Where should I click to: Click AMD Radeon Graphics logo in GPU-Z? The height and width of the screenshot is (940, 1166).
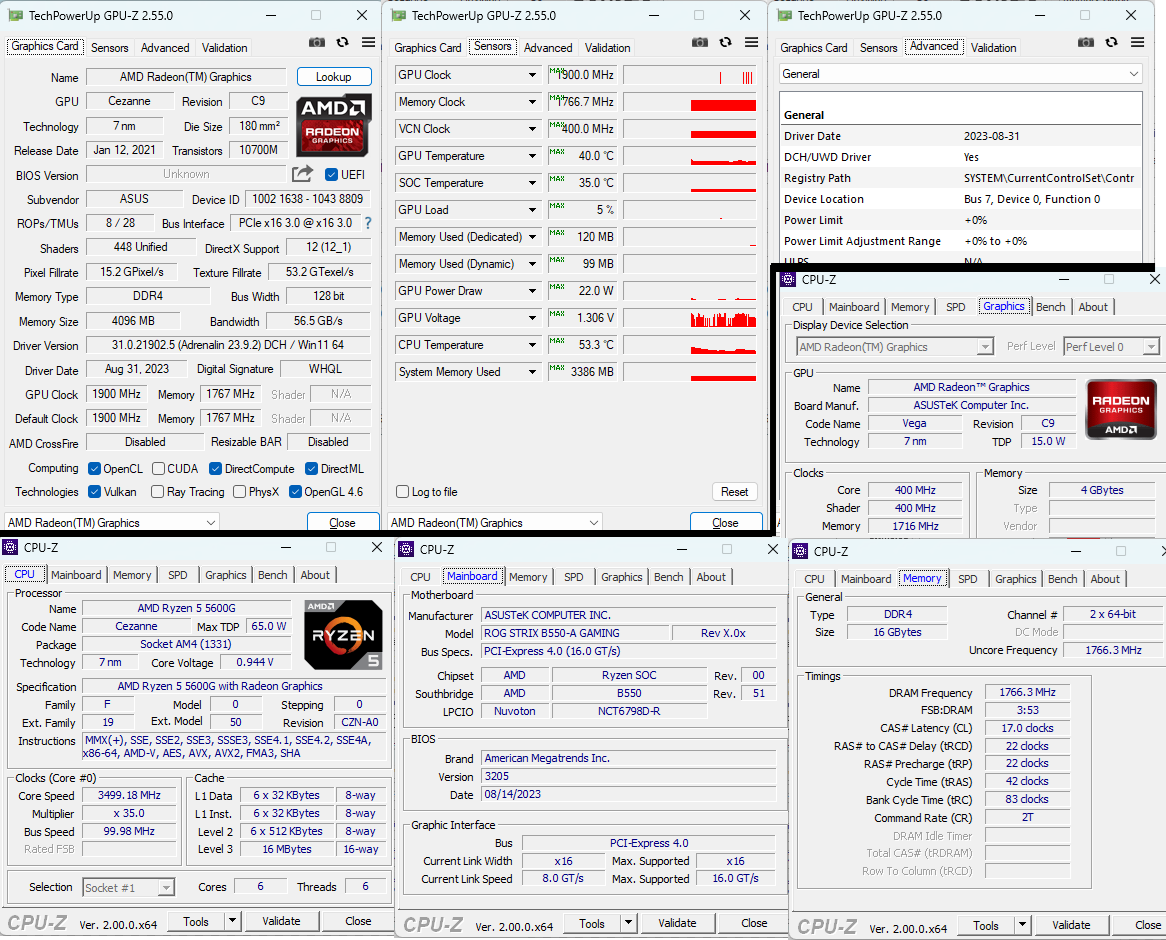pyautogui.click(x=334, y=125)
